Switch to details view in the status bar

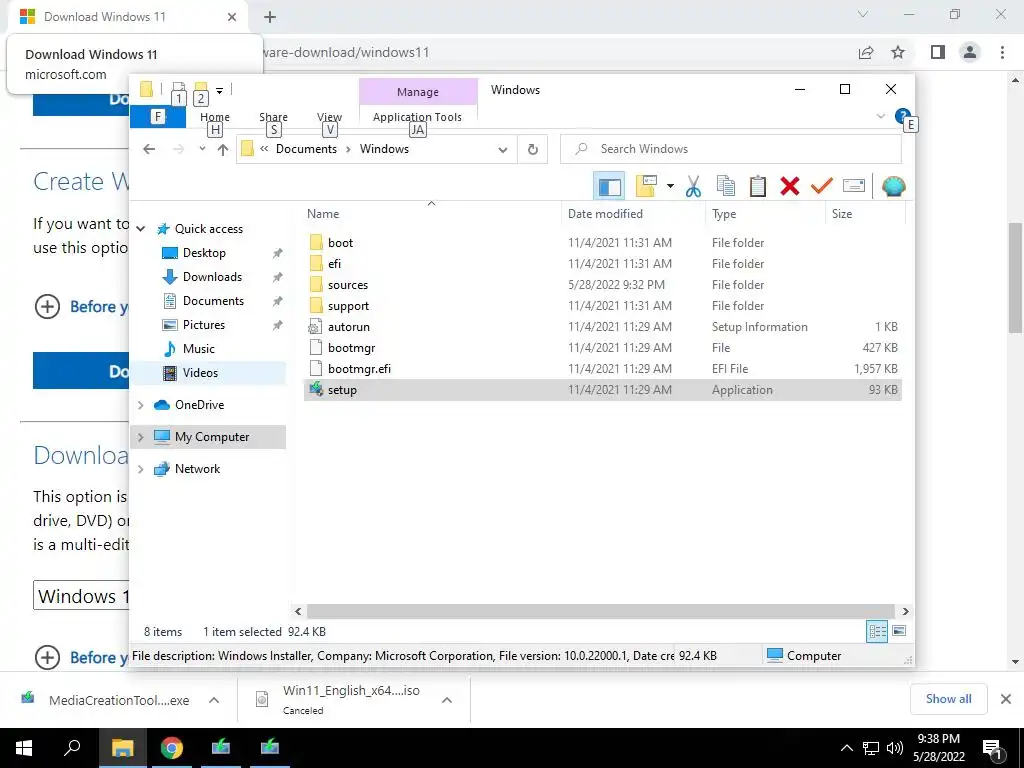877,632
